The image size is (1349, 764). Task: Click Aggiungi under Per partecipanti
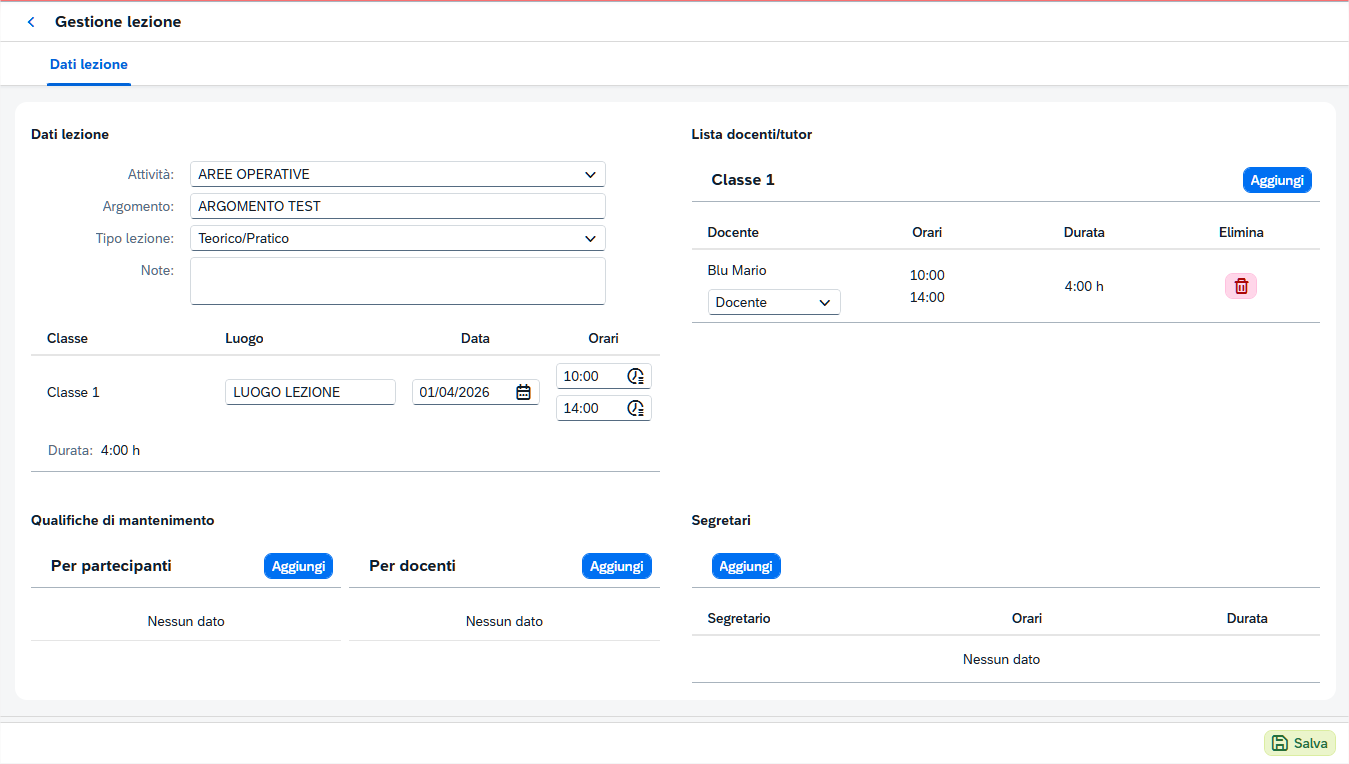pyautogui.click(x=298, y=566)
